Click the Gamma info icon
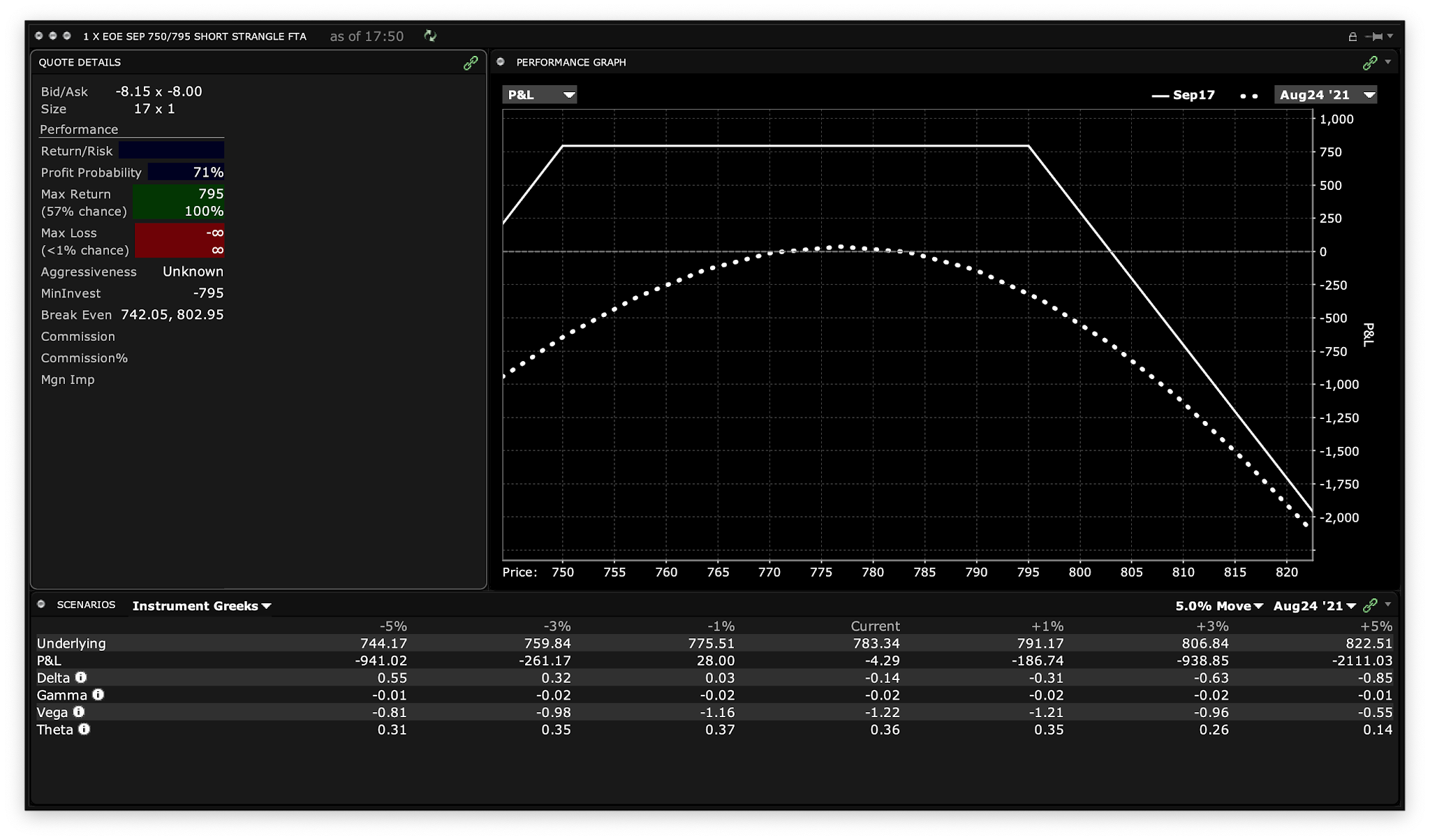This screenshot has width=1430, height=840. tap(98, 695)
